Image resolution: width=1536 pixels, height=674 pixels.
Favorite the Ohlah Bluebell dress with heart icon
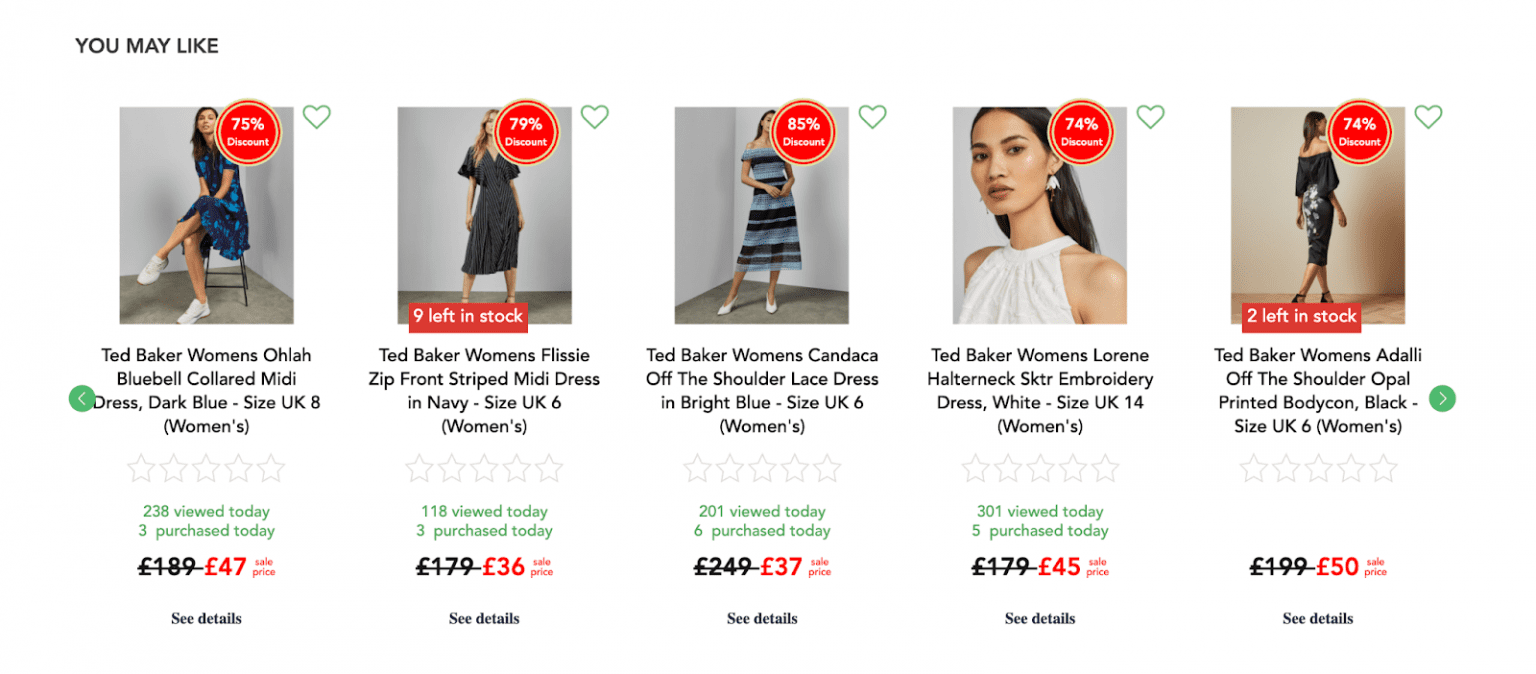[317, 117]
